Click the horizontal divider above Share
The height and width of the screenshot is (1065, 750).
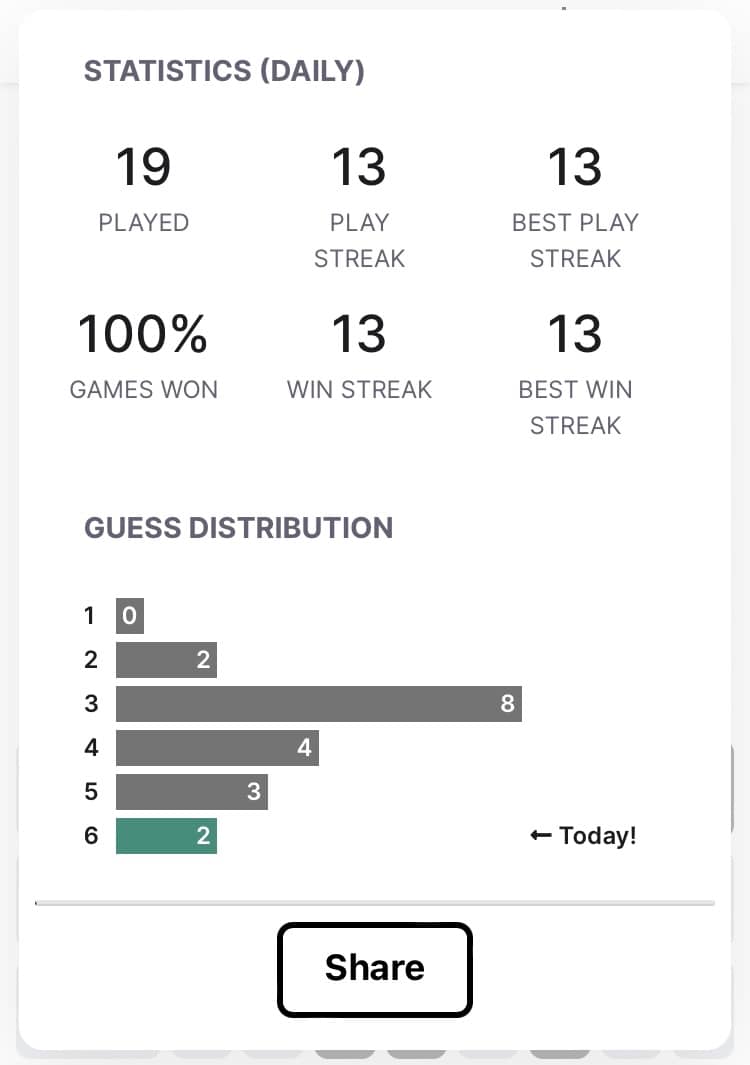point(374,903)
